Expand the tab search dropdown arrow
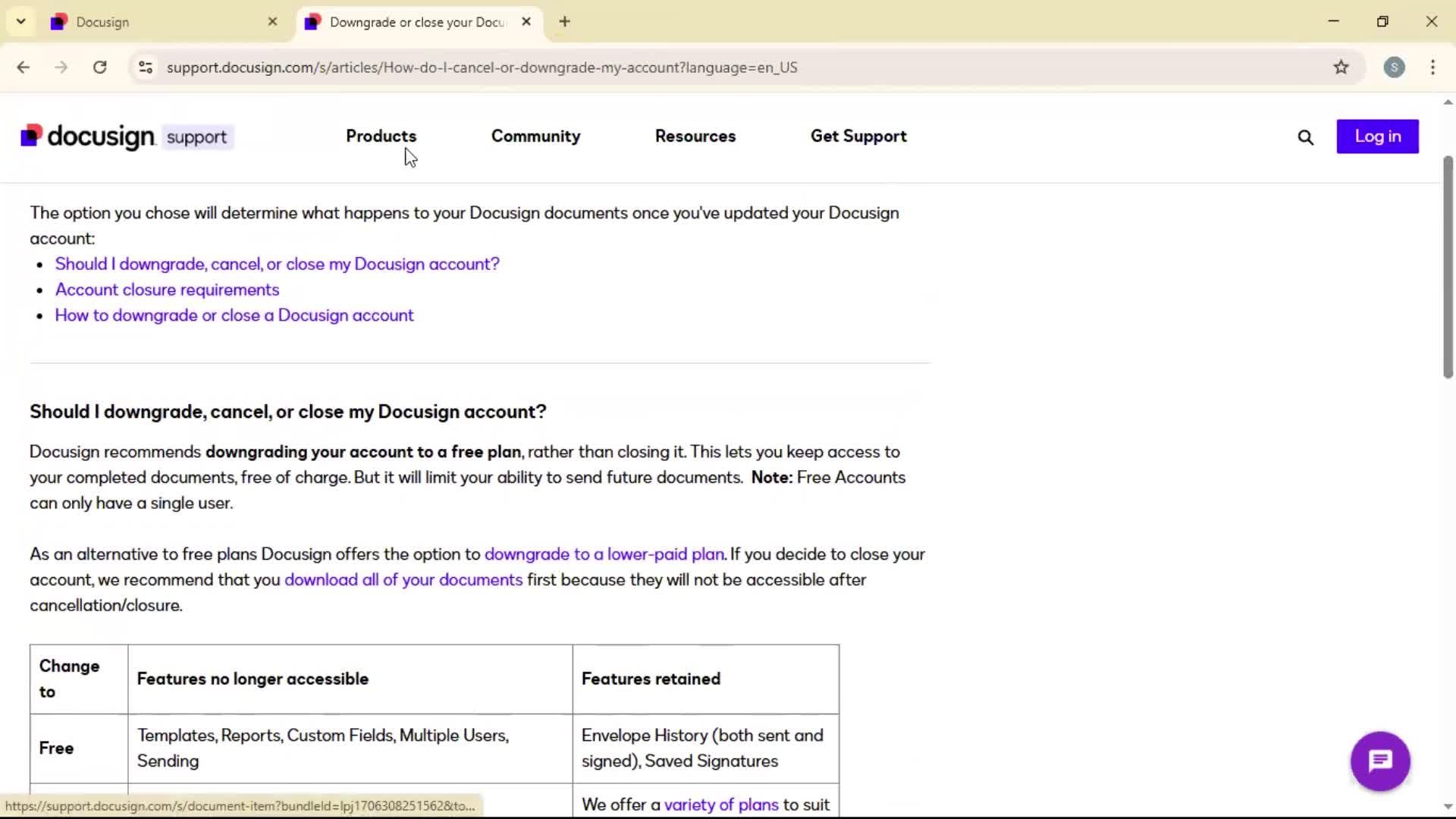The height and width of the screenshot is (819, 1456). (x=20, y=22)
